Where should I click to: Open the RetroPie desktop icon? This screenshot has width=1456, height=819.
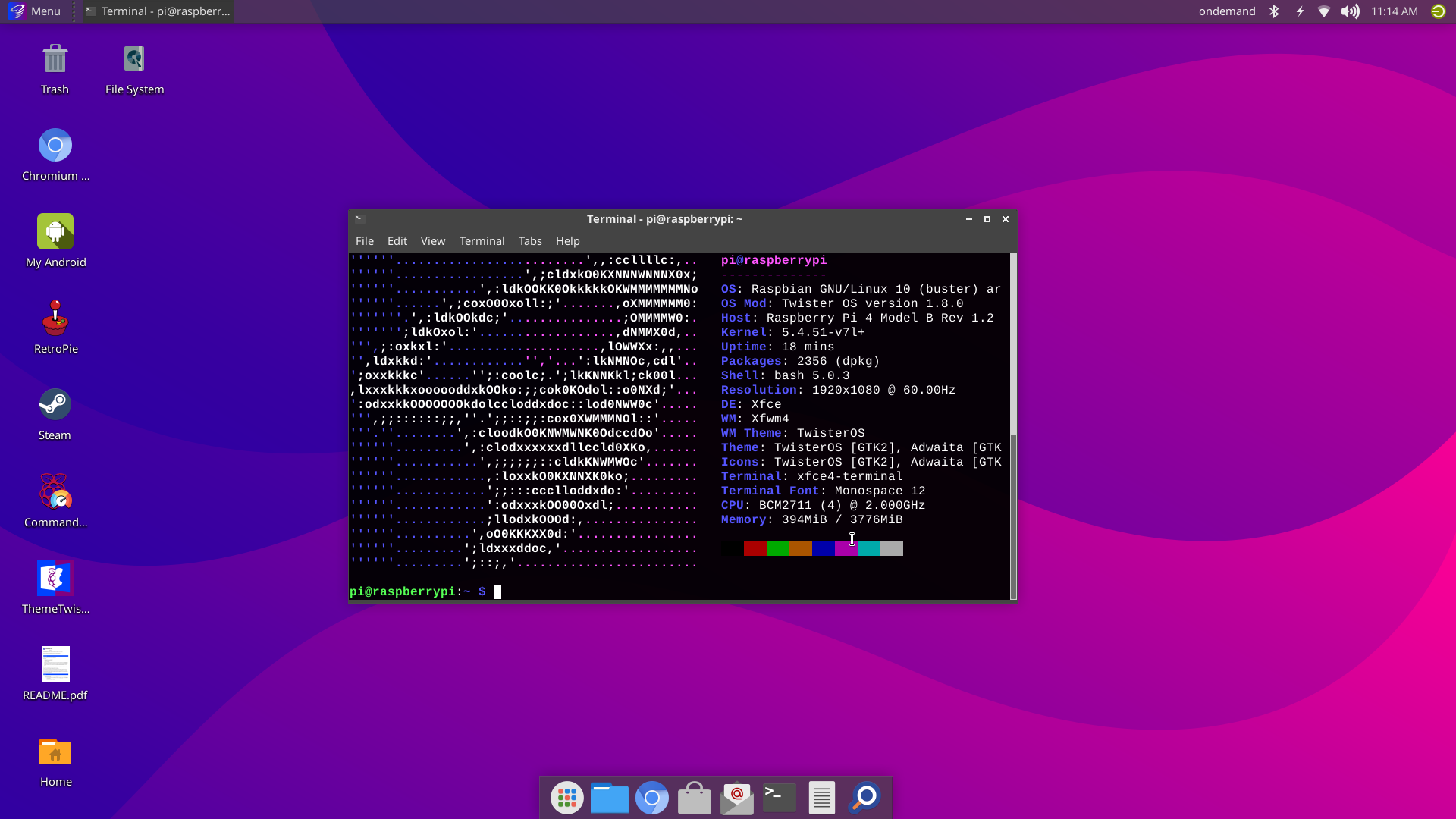point(55,318)
